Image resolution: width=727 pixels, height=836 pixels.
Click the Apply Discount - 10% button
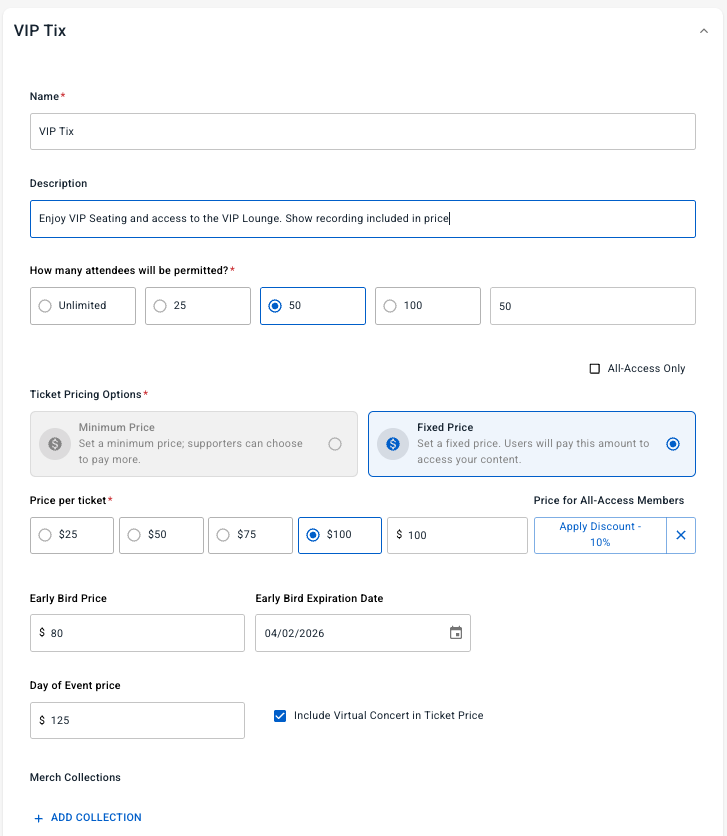point(600,535)
